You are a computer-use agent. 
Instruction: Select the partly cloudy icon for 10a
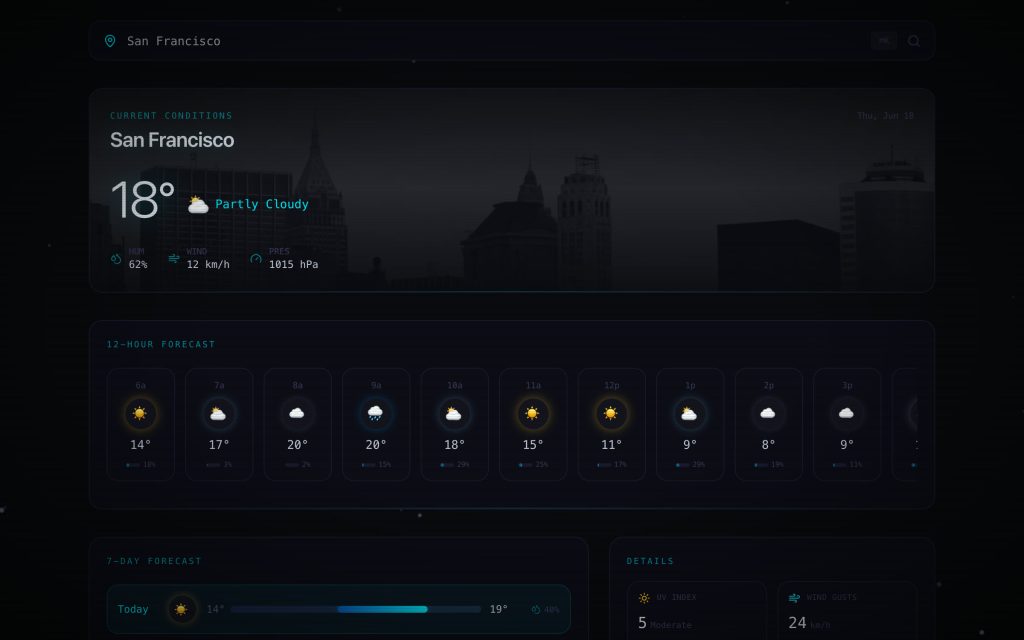coord(454,413)
